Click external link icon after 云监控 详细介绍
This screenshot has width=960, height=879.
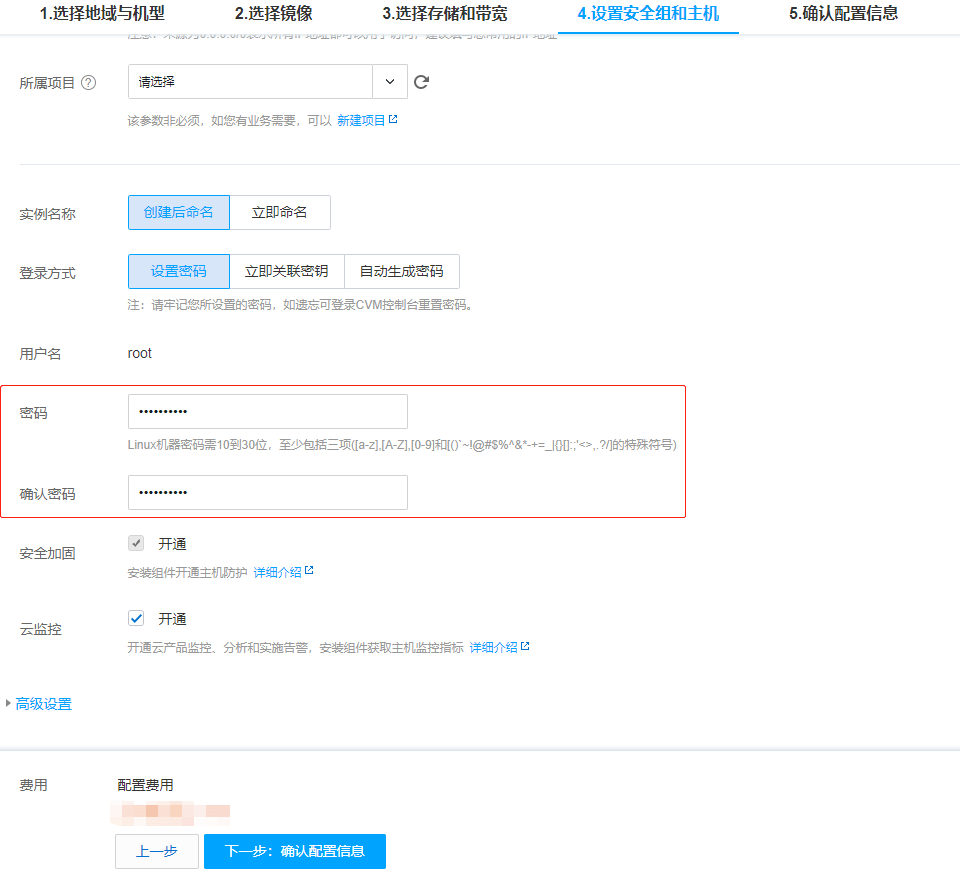pyautogui.click(x=525, y=646)
